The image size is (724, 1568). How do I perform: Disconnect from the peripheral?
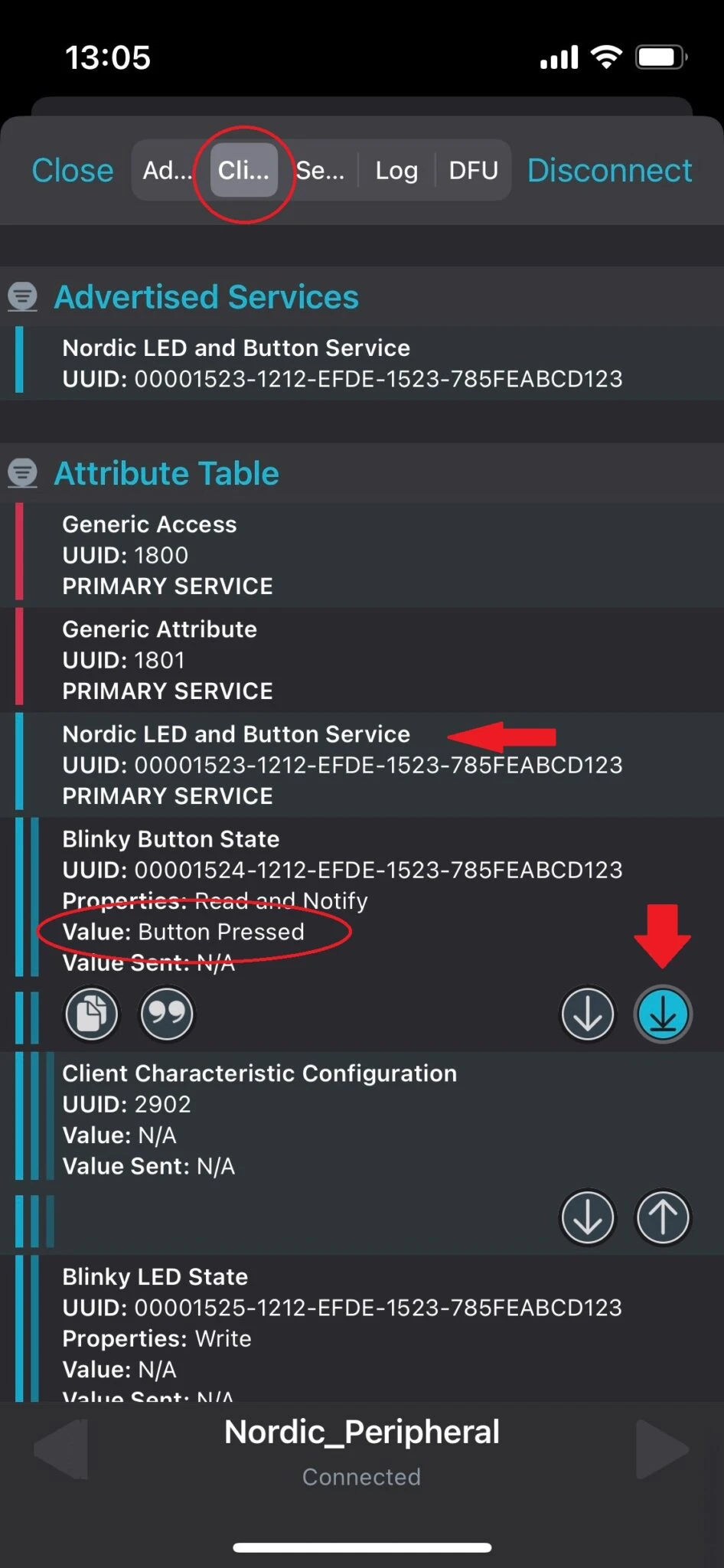tap(609, 170)
